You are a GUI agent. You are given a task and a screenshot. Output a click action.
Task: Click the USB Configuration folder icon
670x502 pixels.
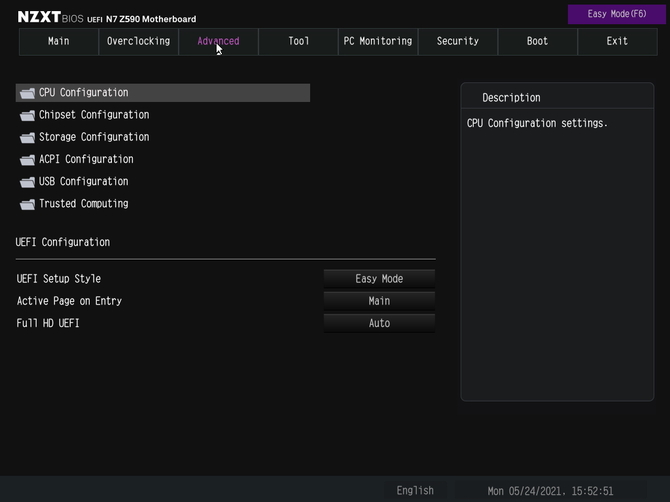click(x=27, y=182)
